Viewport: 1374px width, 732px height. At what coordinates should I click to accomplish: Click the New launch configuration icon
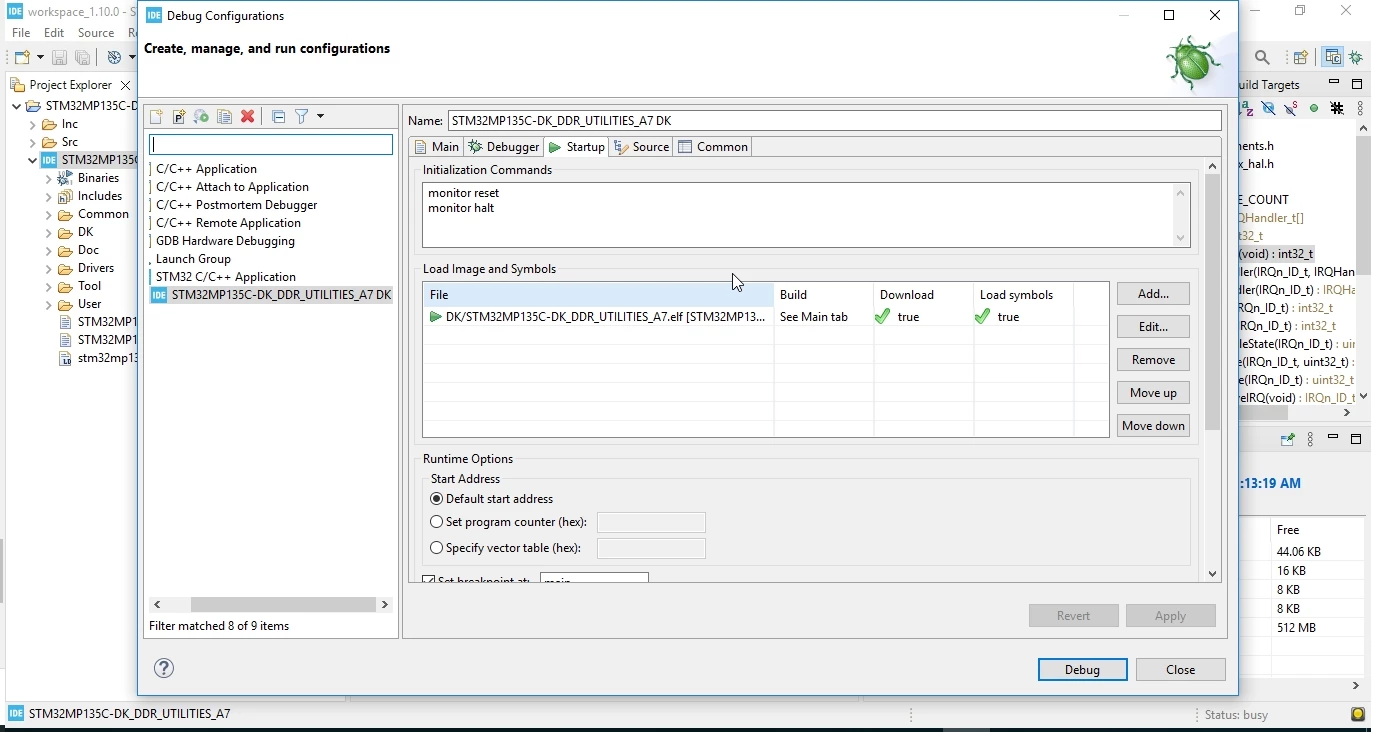(x=156, y=117)
